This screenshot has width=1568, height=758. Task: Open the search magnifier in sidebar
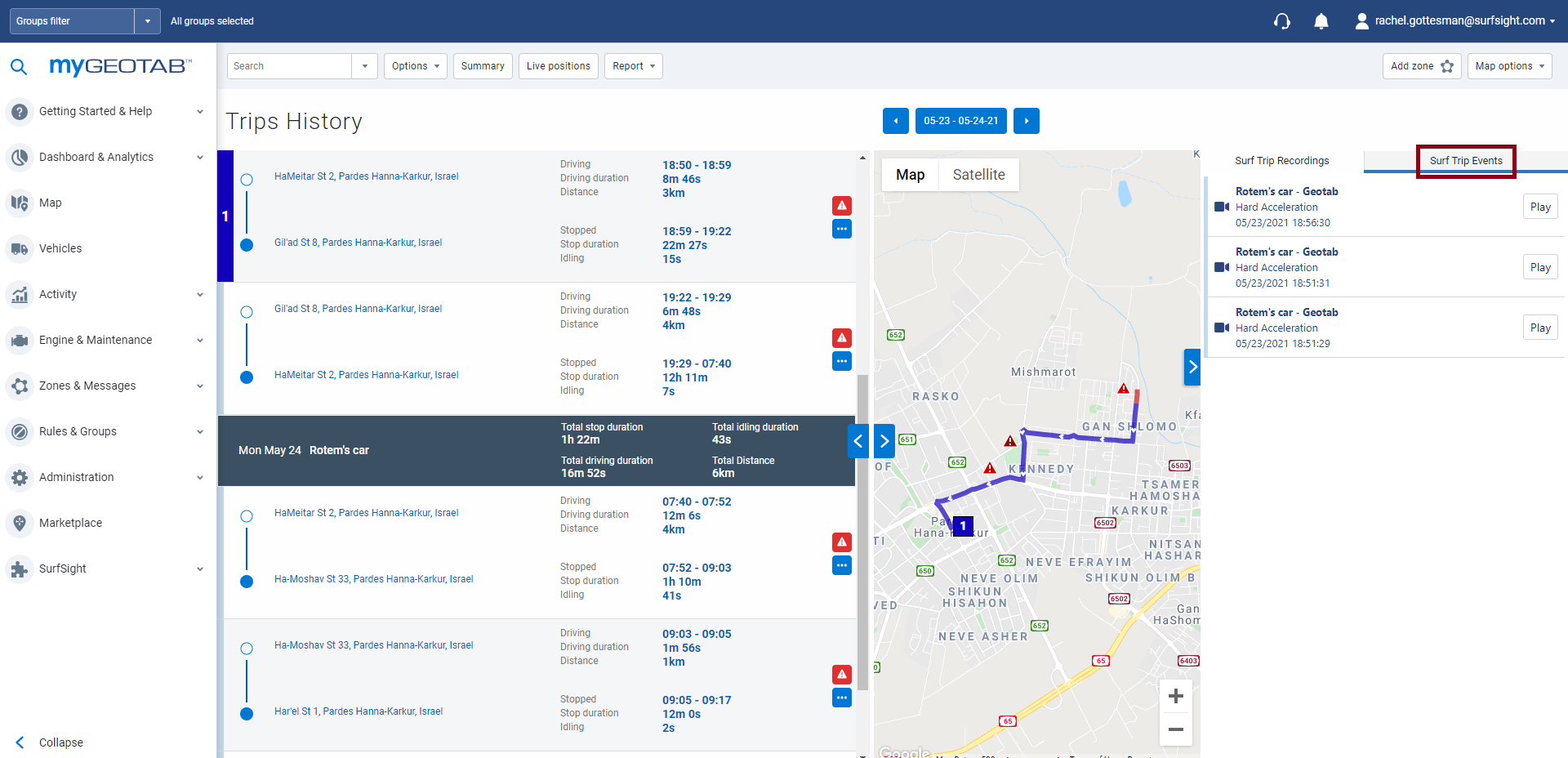tap(19, 67)
